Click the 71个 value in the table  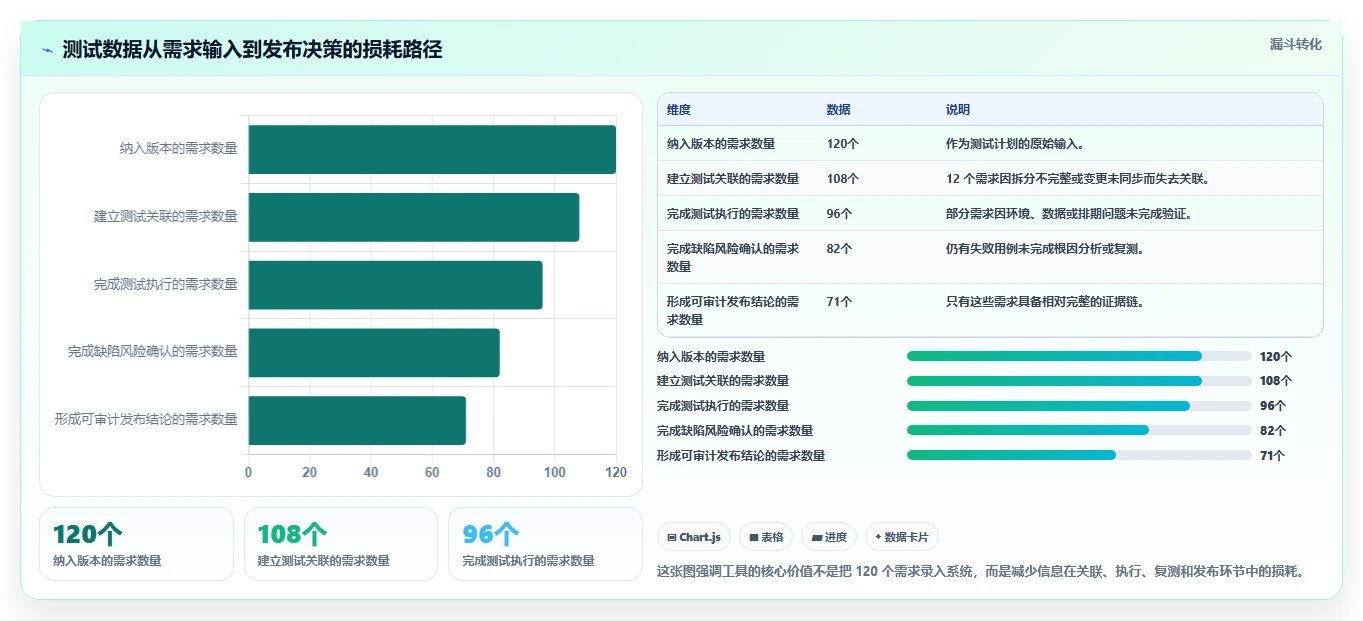pyautogui.click(x=840, y=302)
